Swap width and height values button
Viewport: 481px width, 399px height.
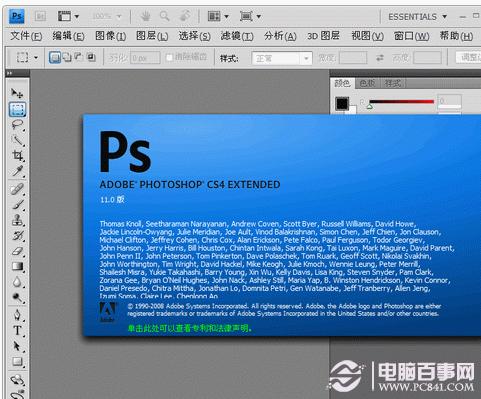380,58
